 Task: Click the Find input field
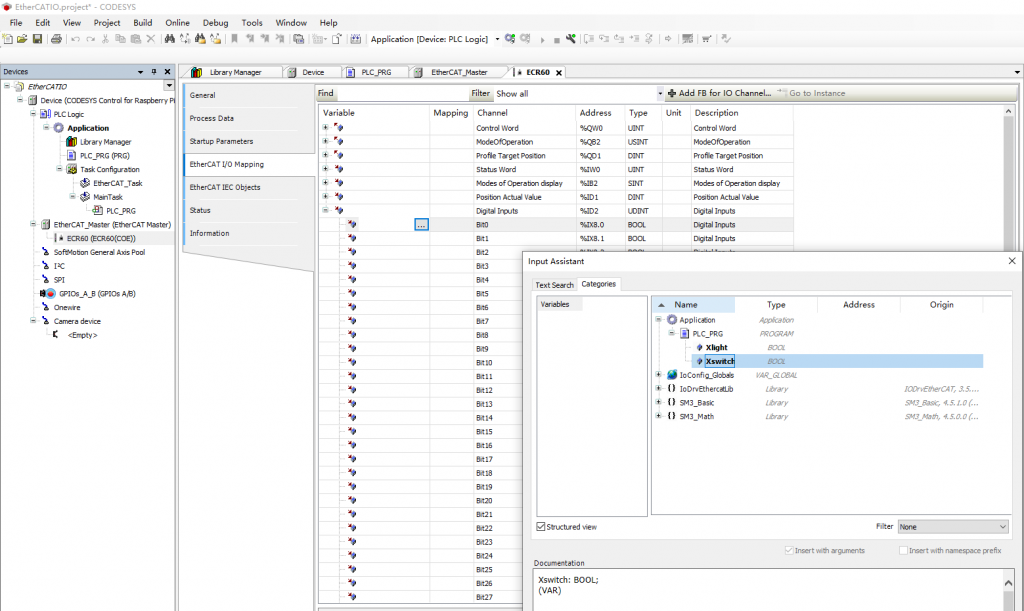(402, 93)
